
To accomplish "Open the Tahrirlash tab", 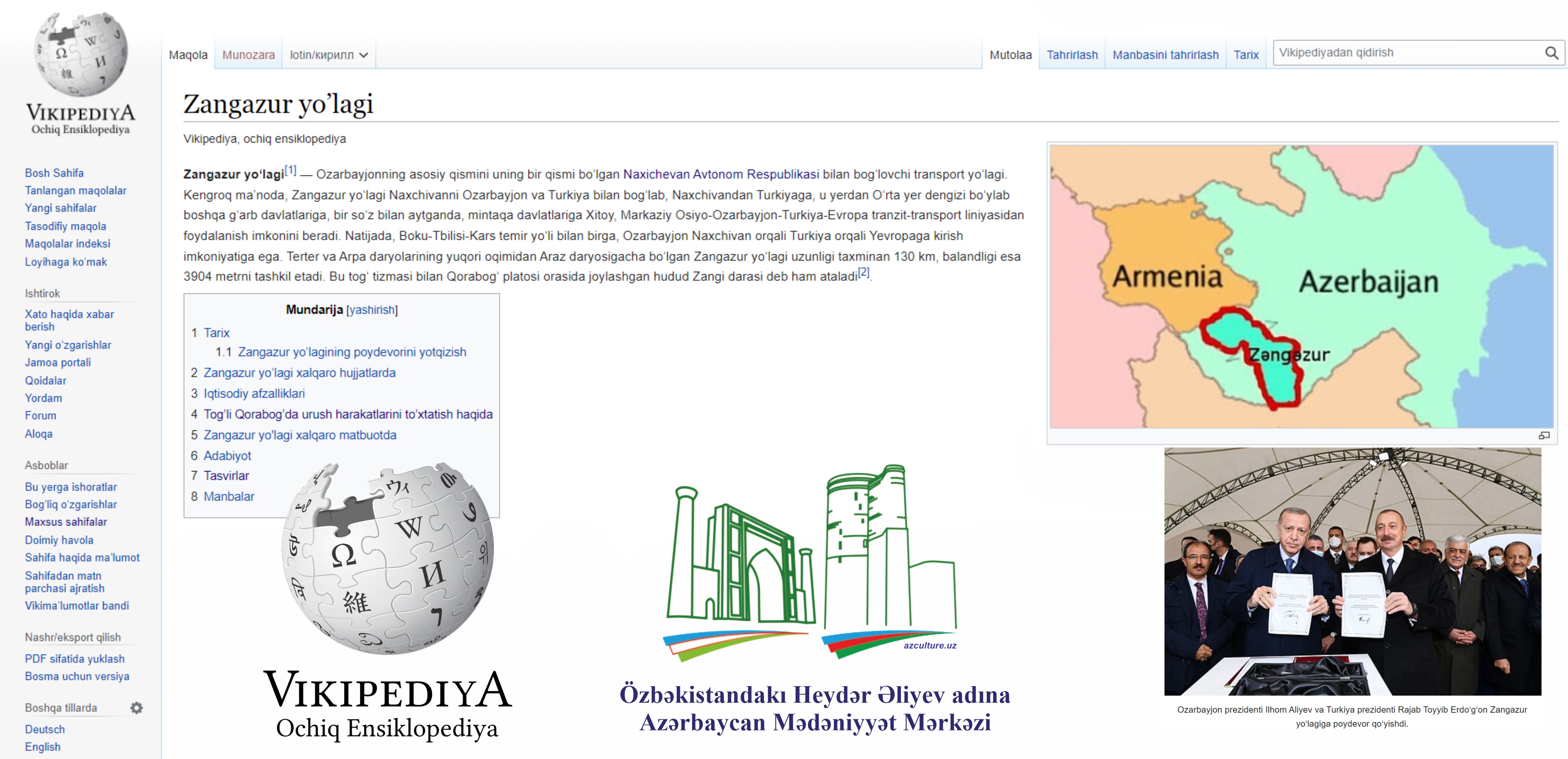I will (1072, 55).
